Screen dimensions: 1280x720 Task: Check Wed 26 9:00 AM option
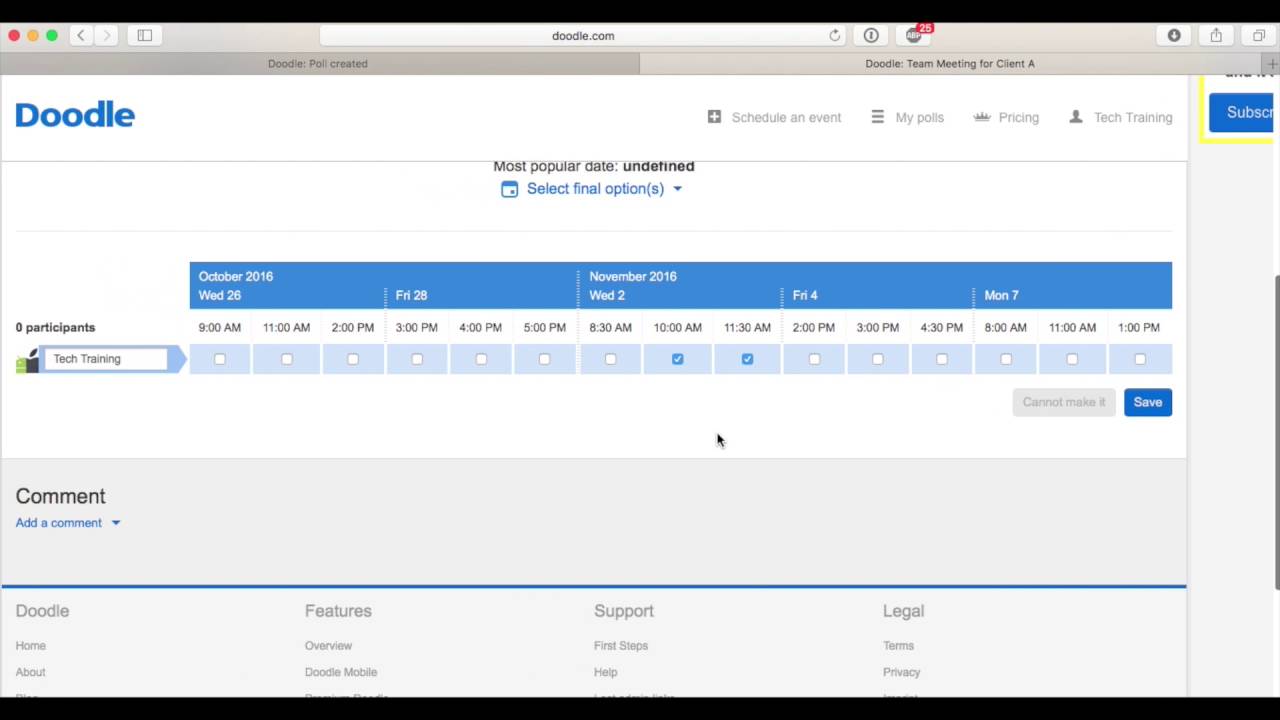click(x=220, y=359)
